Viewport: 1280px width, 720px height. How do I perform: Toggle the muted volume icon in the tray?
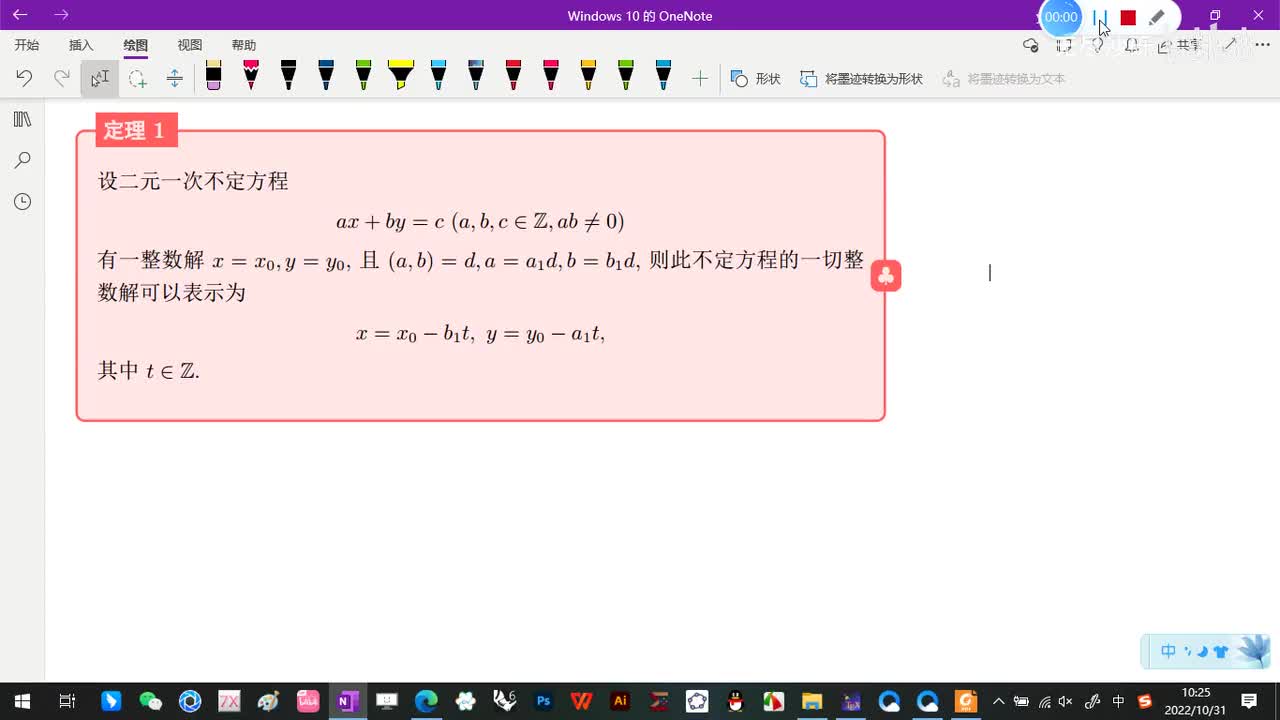pos(1066,701)
